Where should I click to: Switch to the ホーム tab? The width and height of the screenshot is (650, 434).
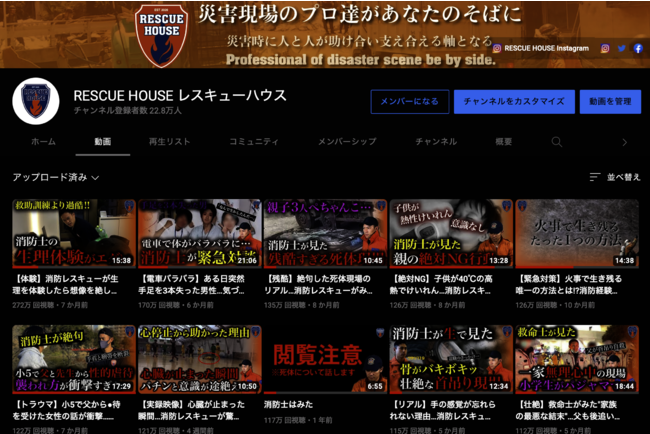pos(43,142)
